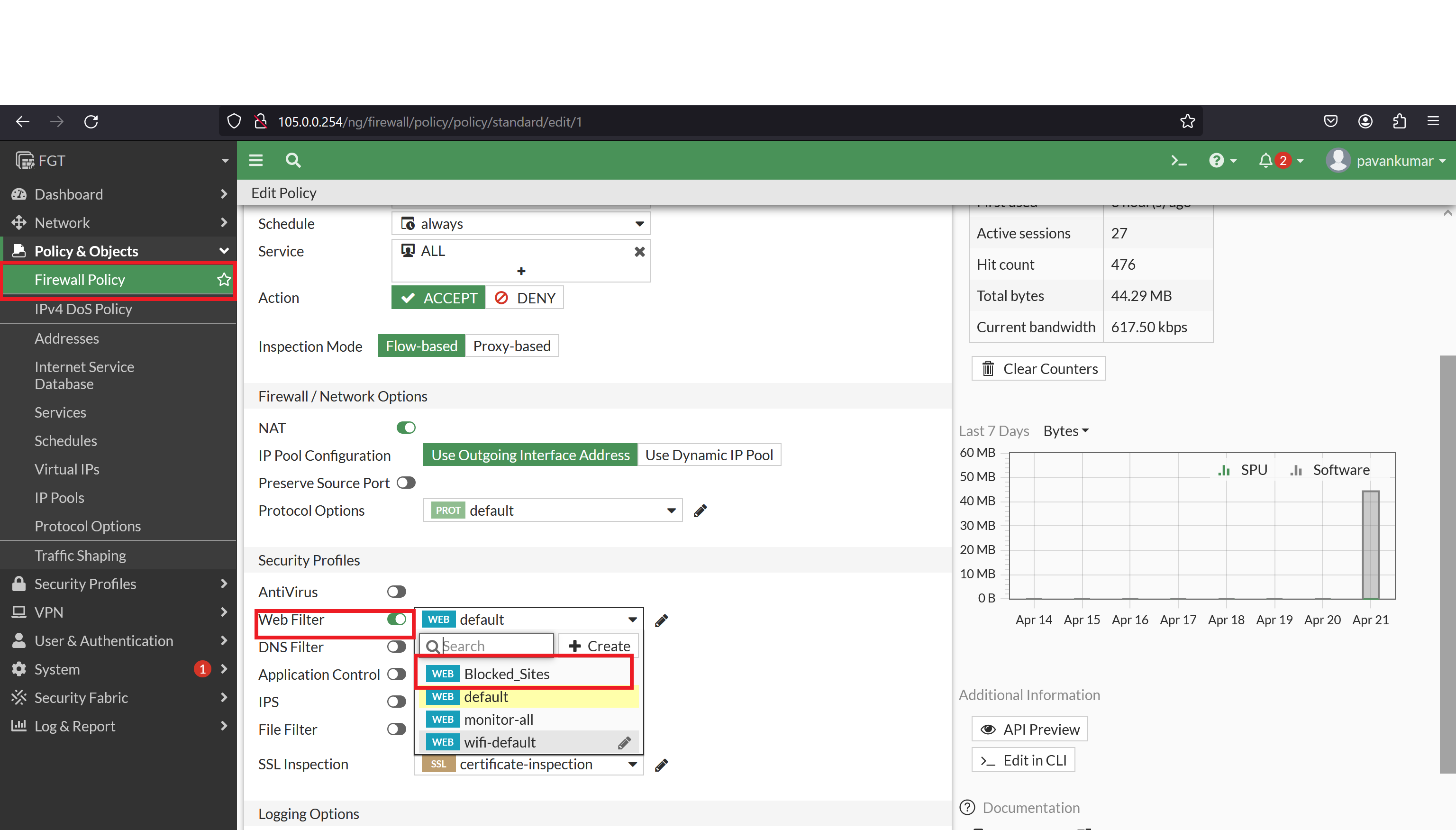Remove the ALL service using the X icon
Screen dimensions: 1456x830
[639, 251]
